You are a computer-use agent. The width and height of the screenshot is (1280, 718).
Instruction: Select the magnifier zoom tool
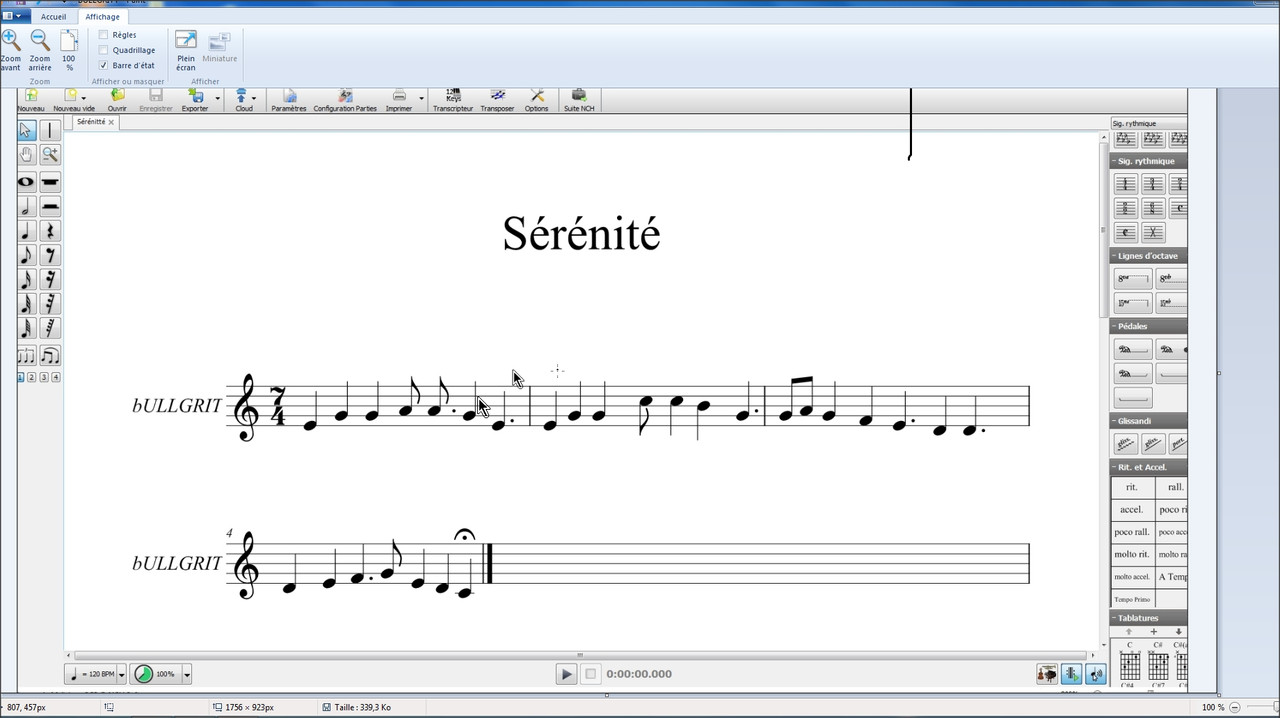pyautogui.click(x=50, y=154)
